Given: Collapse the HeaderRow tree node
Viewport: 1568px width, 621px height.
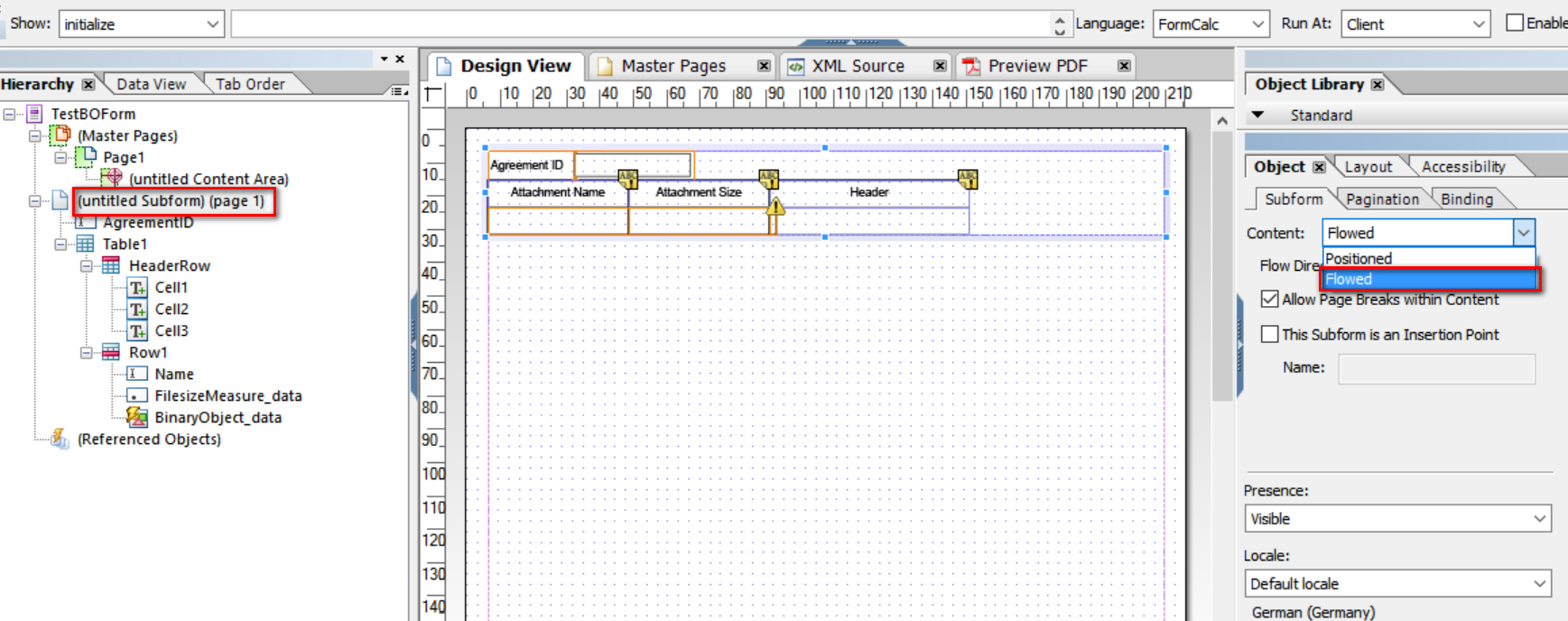Looking at the screenshot, I should click(87, 265).
